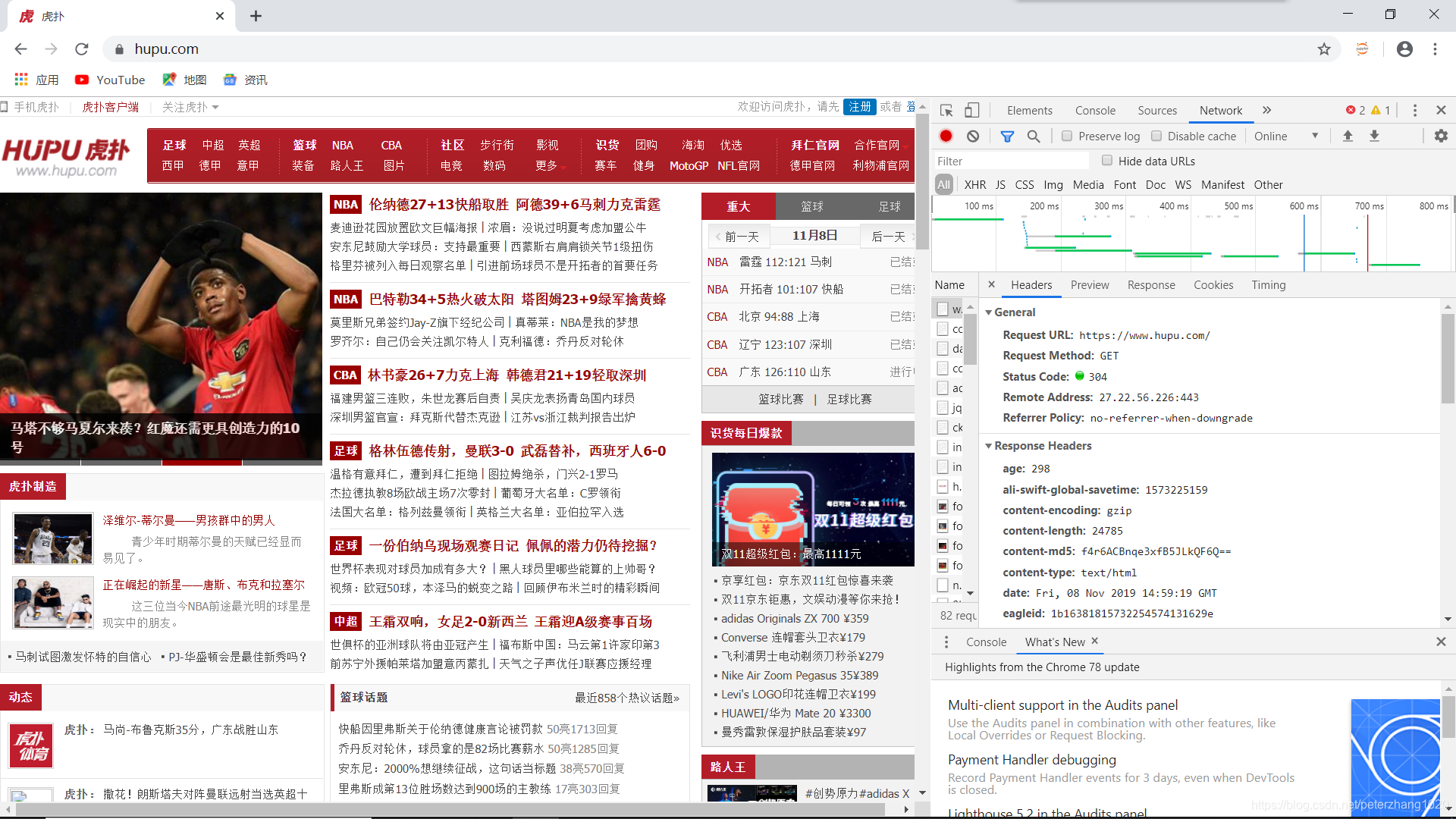This screenshot has width=1456, height=819.
Task: Export HAR file download arrow icon
Action: pyautogui.click(x=1374, y=136)
